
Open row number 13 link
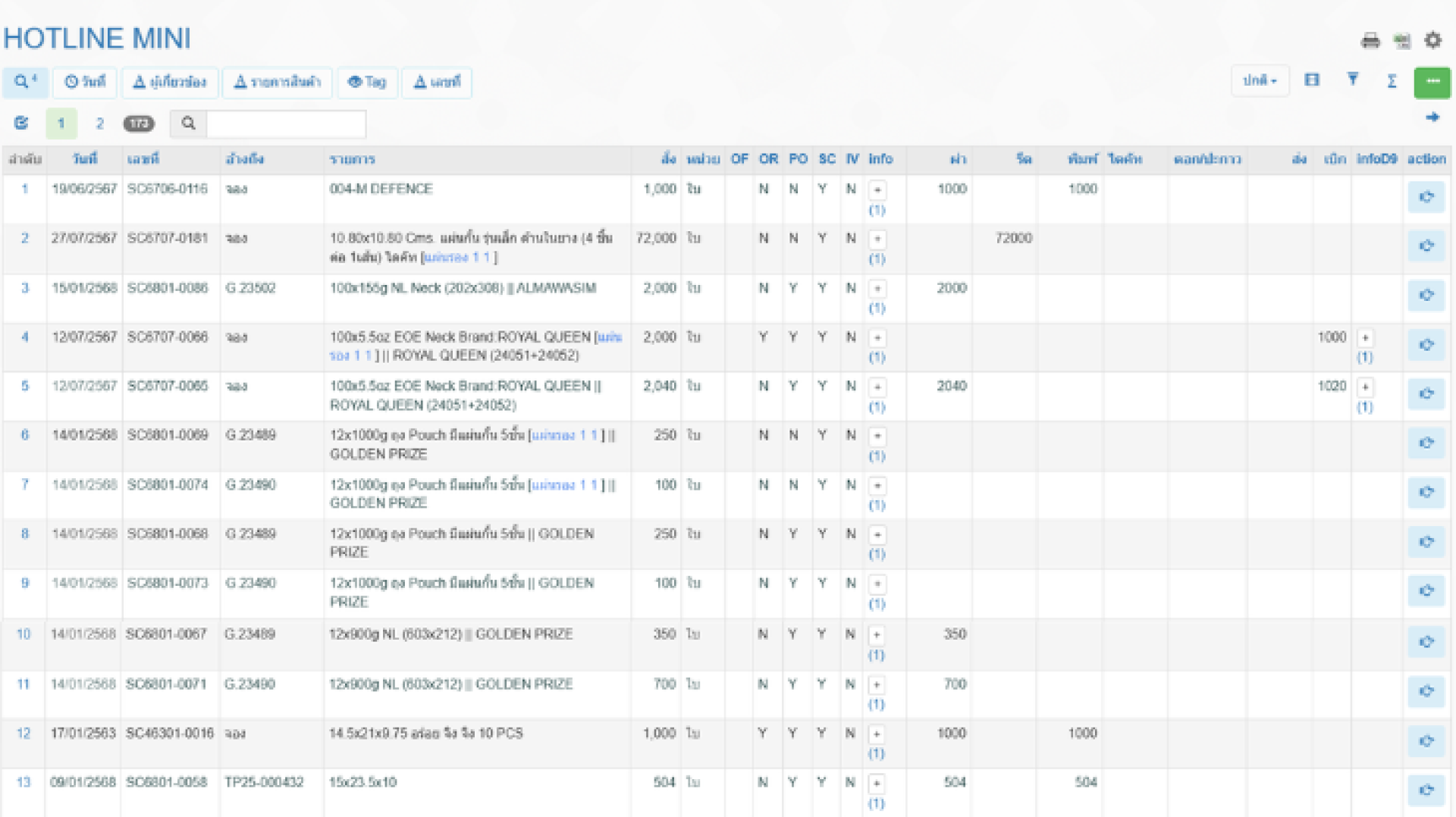pos(24,782)
